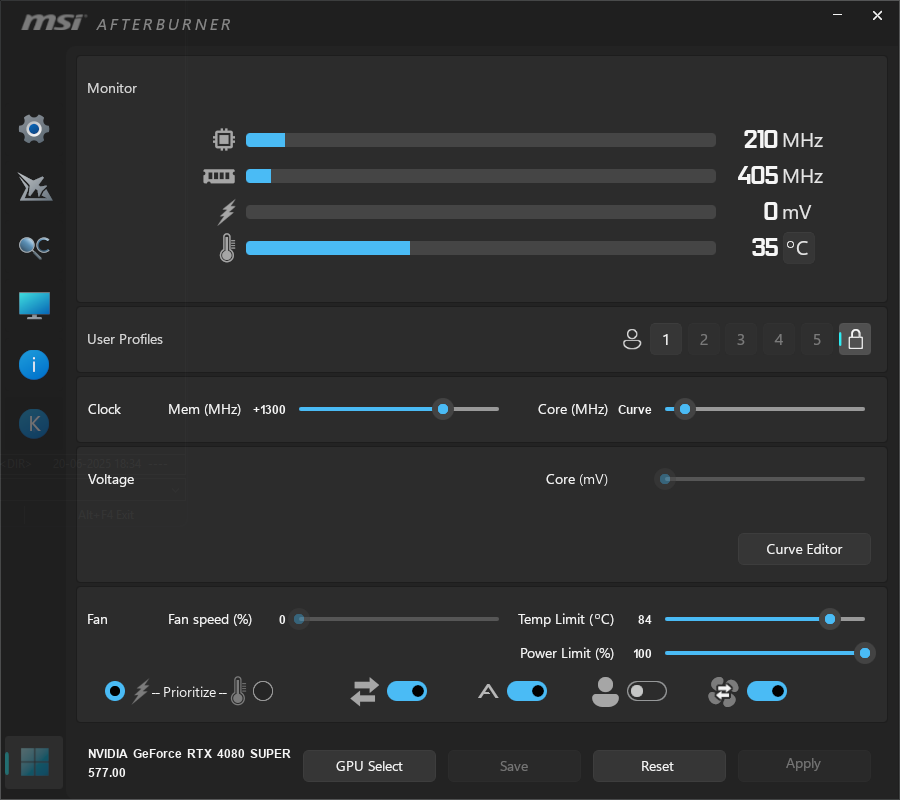Screen dimensions: 900x800
Task: Select prioritize temperature radio button
Action: (x=263, y=691)
